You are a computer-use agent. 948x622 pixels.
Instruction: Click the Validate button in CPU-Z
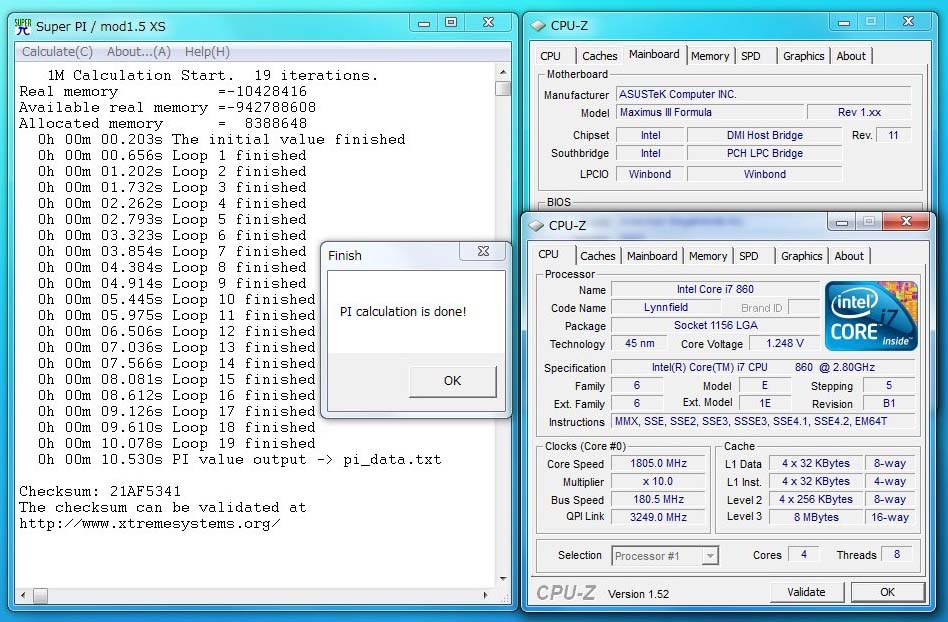806,592
